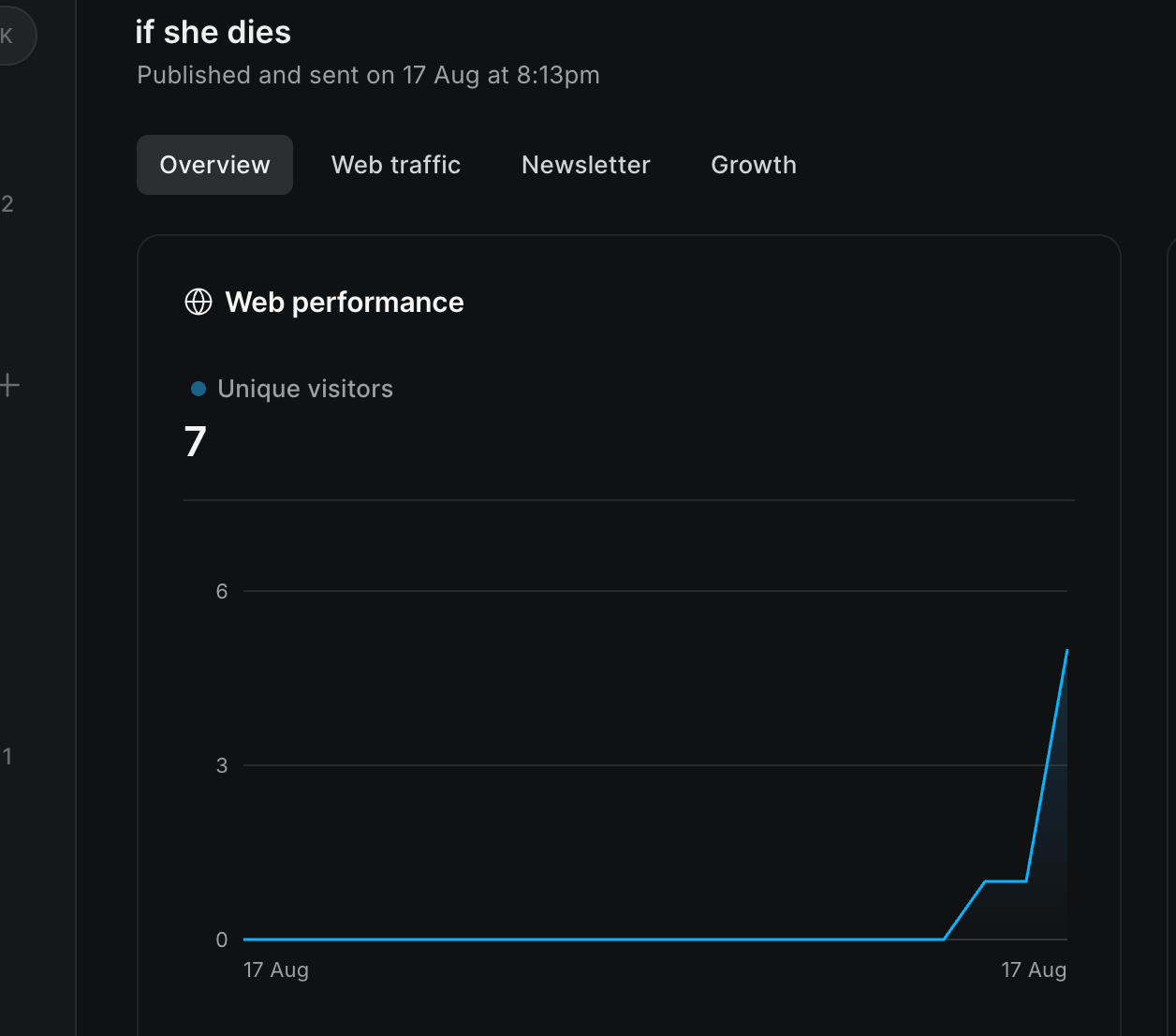Click the left 17 Aug axis label
The height and width of the screenshot is (1036, 1176).
(x=276, y=969)
